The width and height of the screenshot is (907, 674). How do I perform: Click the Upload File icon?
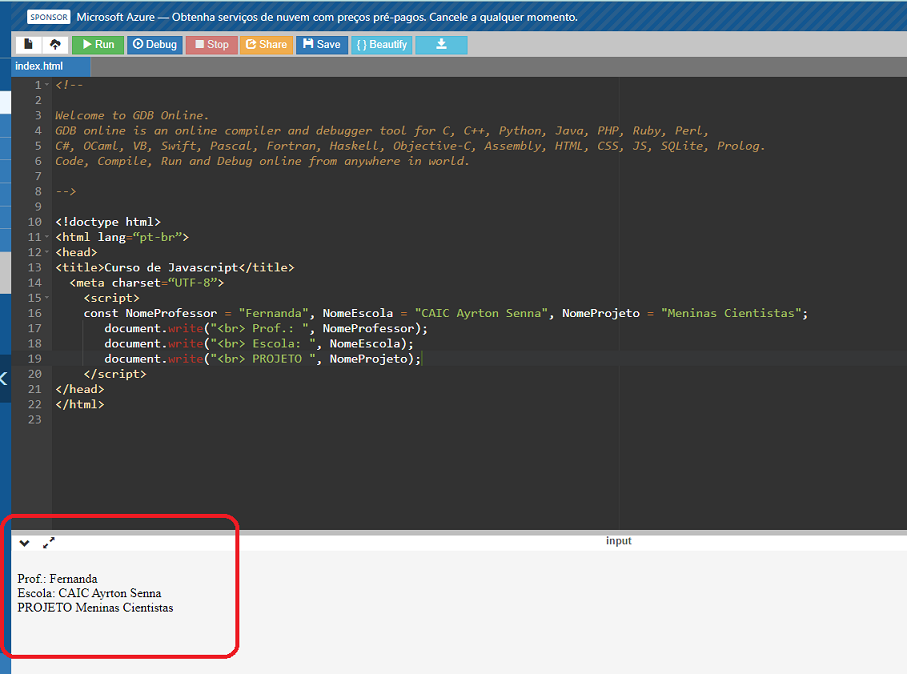click(54, 44)
